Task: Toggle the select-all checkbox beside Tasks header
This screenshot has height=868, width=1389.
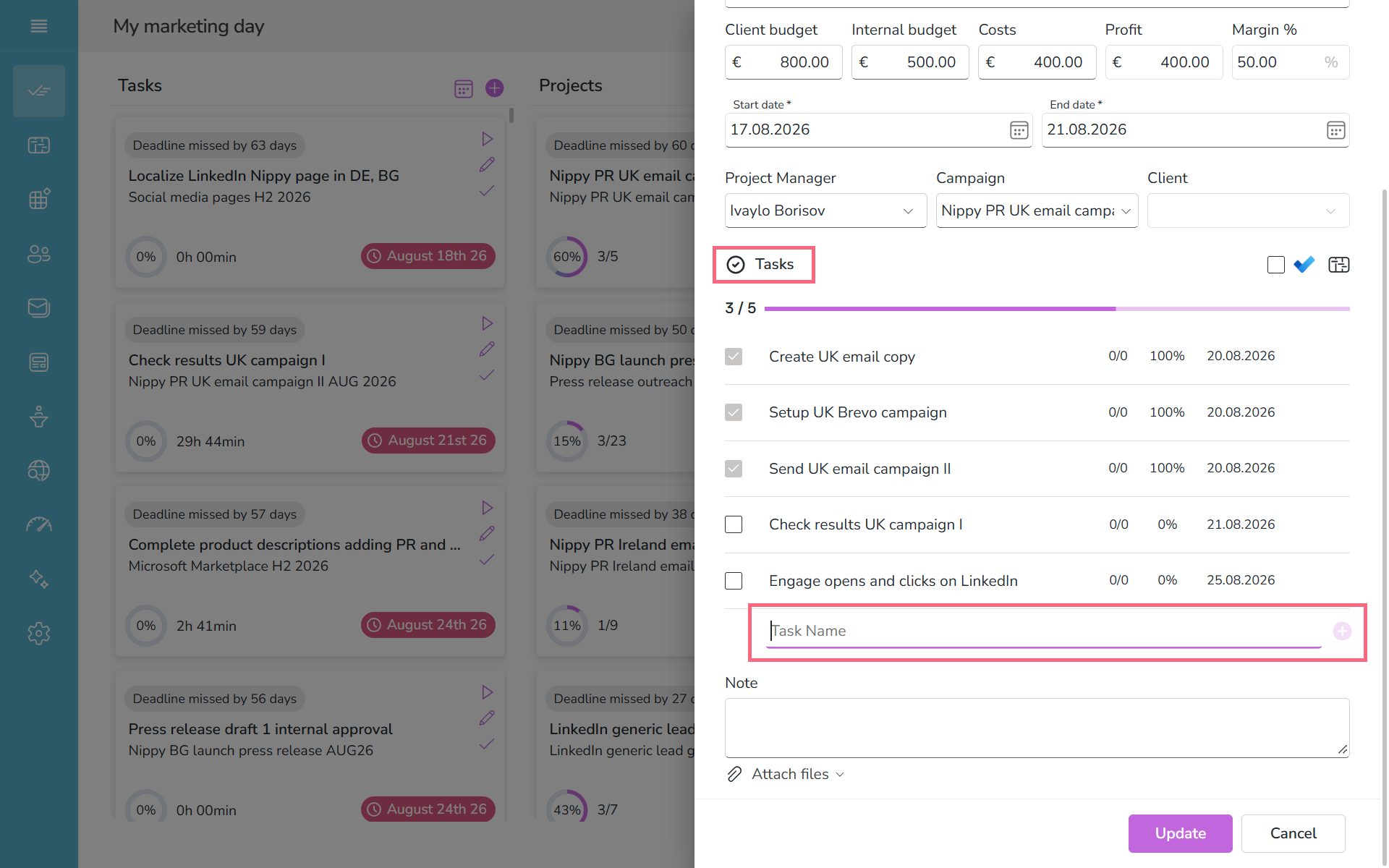Action: pyautogui.click(x=1276, y=265)
